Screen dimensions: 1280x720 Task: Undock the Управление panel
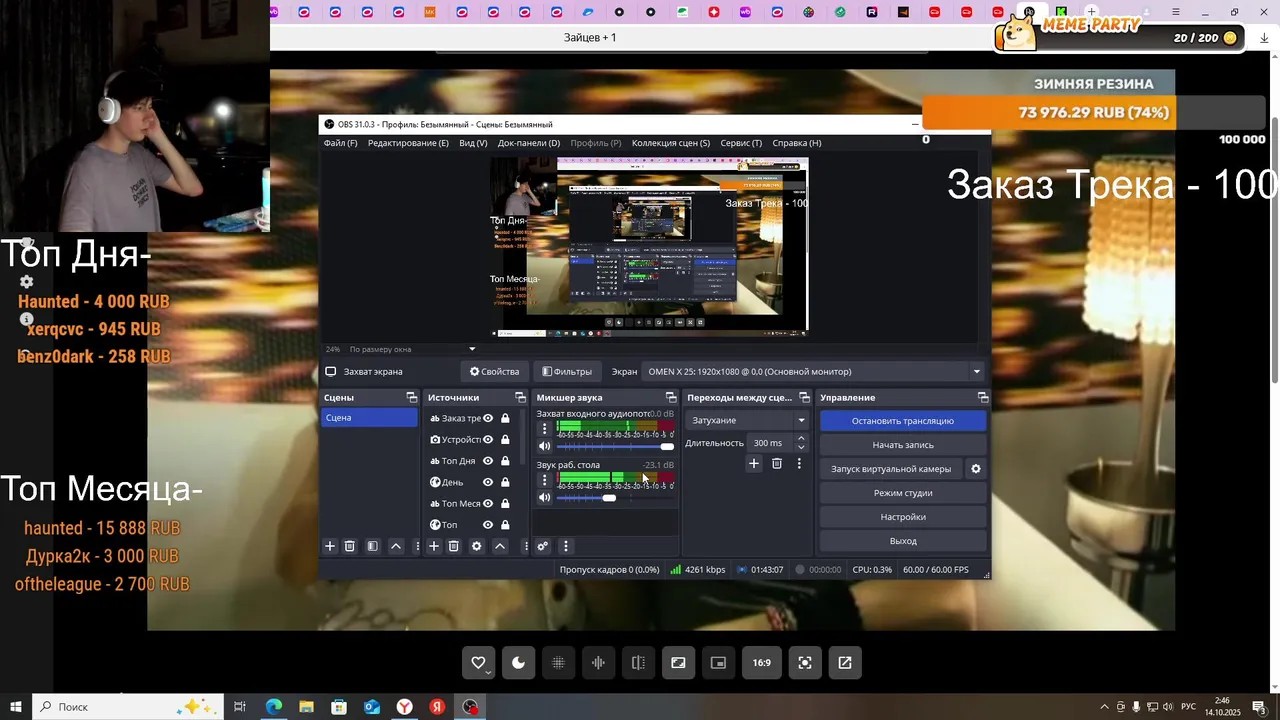pyautogui.click(x=983, y=398)
